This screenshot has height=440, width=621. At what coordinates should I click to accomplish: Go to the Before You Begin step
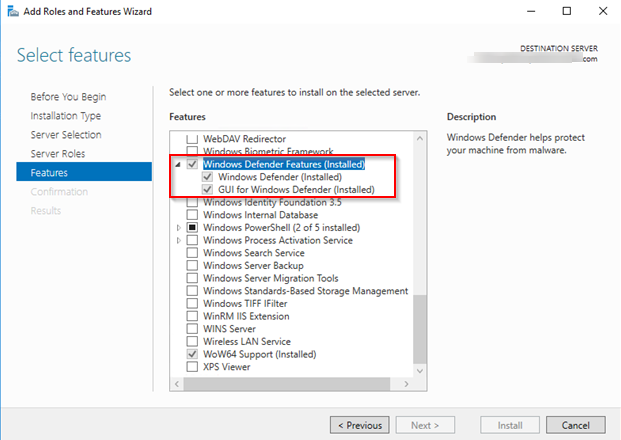point(68,97)
